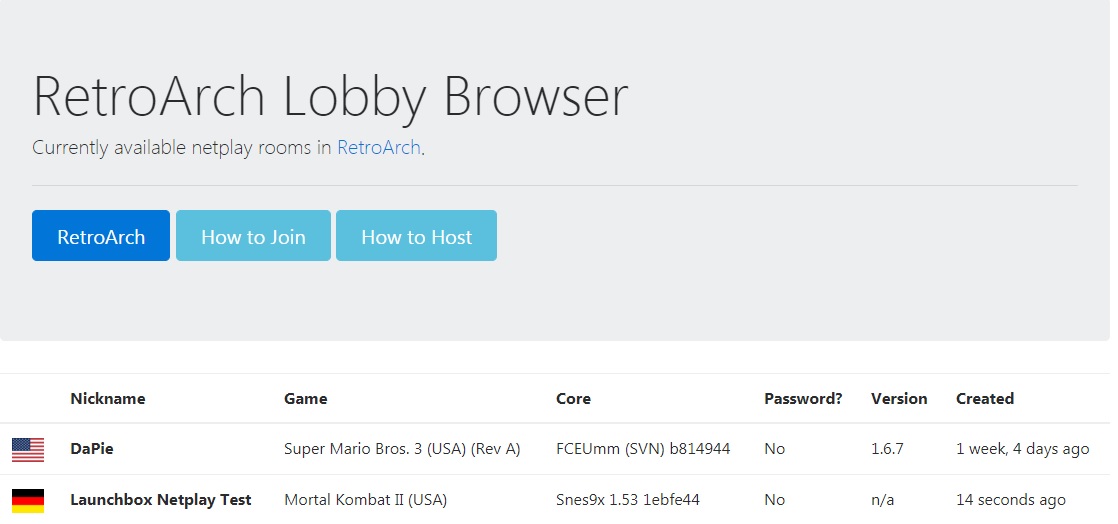Click the RetroArch Lobby Browser heading

pos(330,97)
